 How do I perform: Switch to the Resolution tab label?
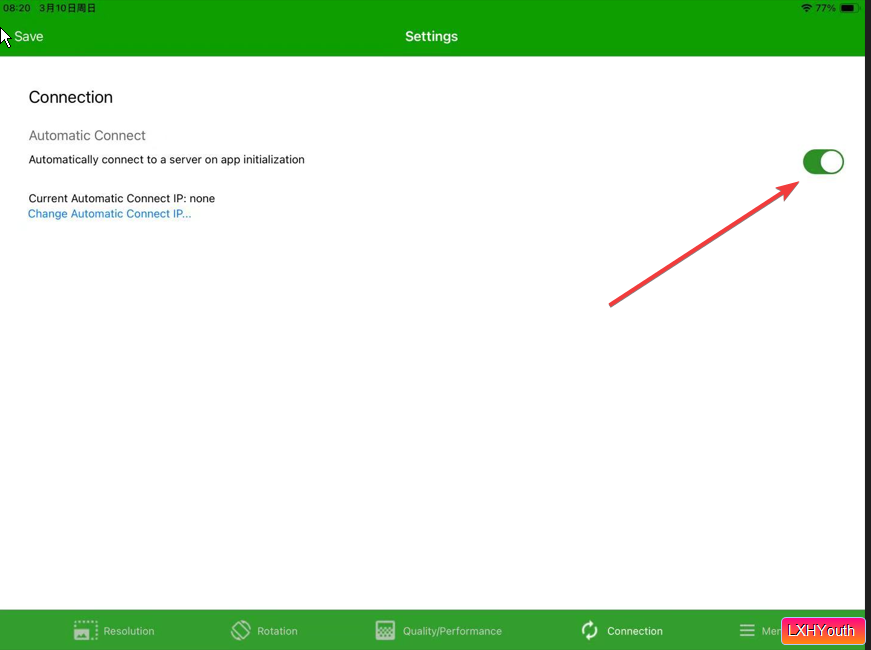(x=129, y=631)
